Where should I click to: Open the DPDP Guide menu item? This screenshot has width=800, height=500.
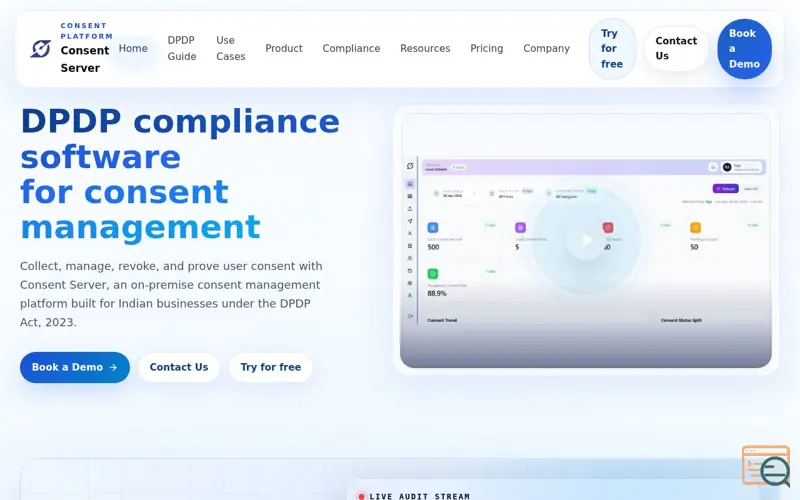pos(182,48)
